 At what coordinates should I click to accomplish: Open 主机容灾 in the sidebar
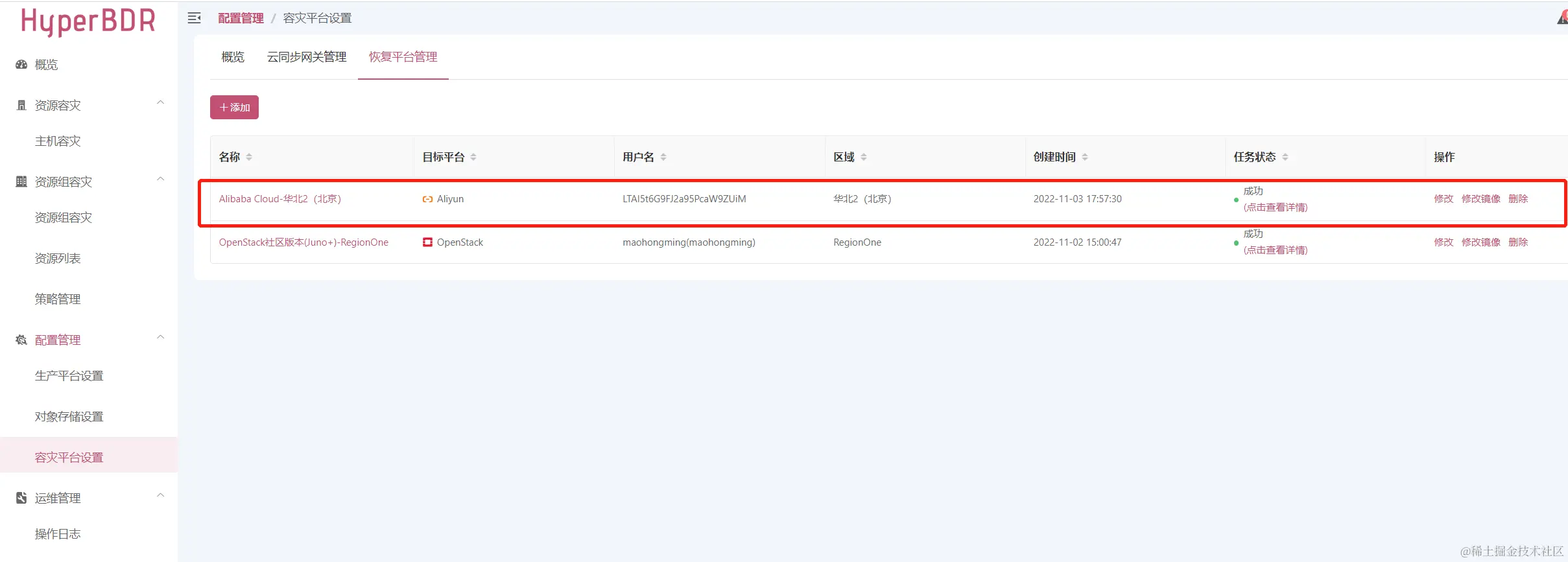[x=58, y=141]
